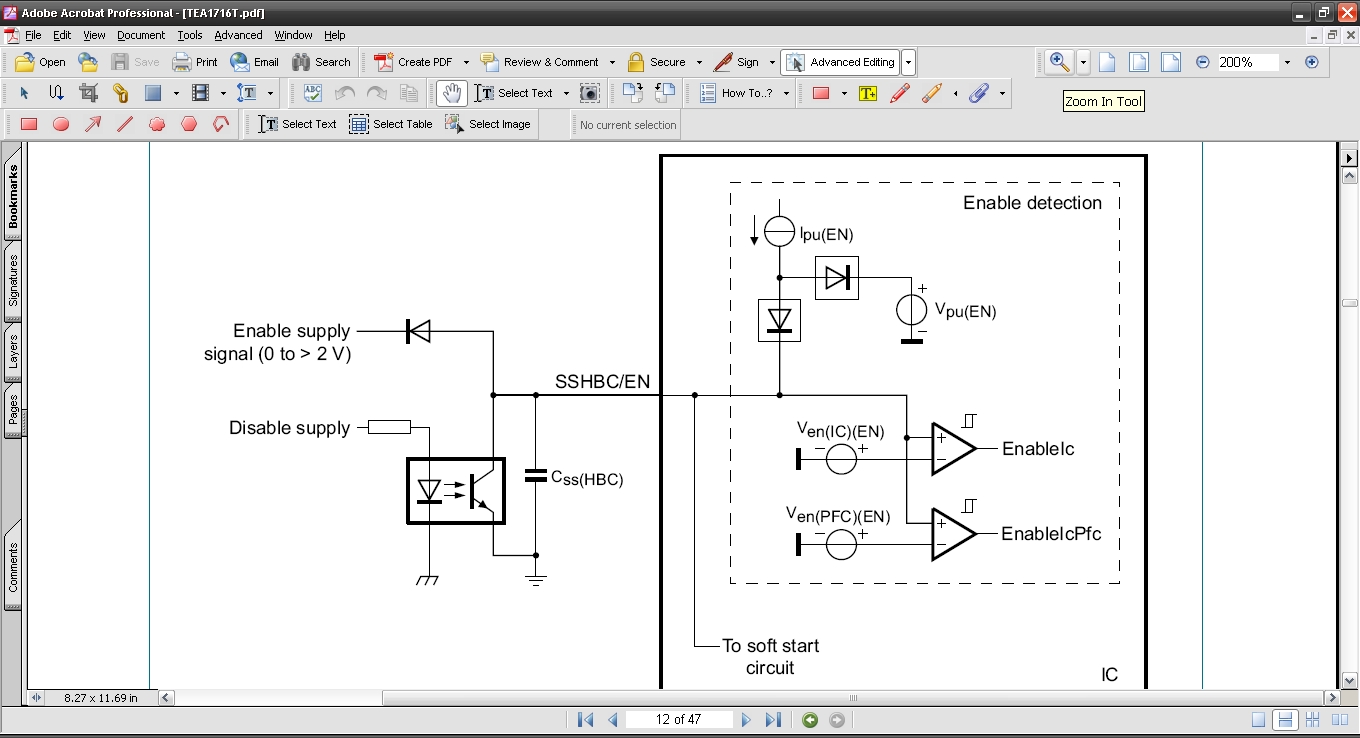This screenshot has height=738, width=1360.
Task: Select the Crop tool
Action: coord(88,93)
